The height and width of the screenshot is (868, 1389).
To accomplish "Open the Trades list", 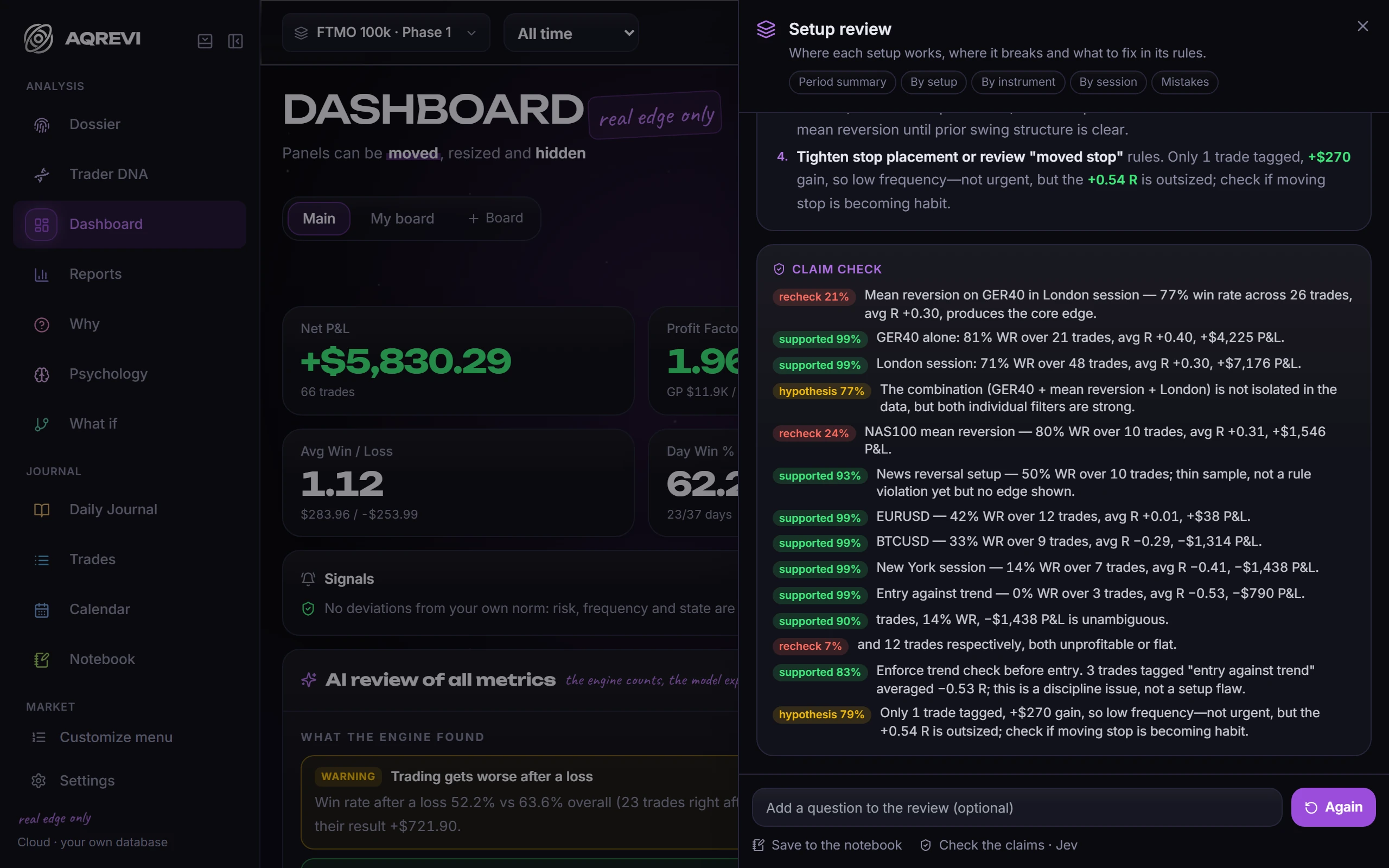I will click(x=130, y=559).
